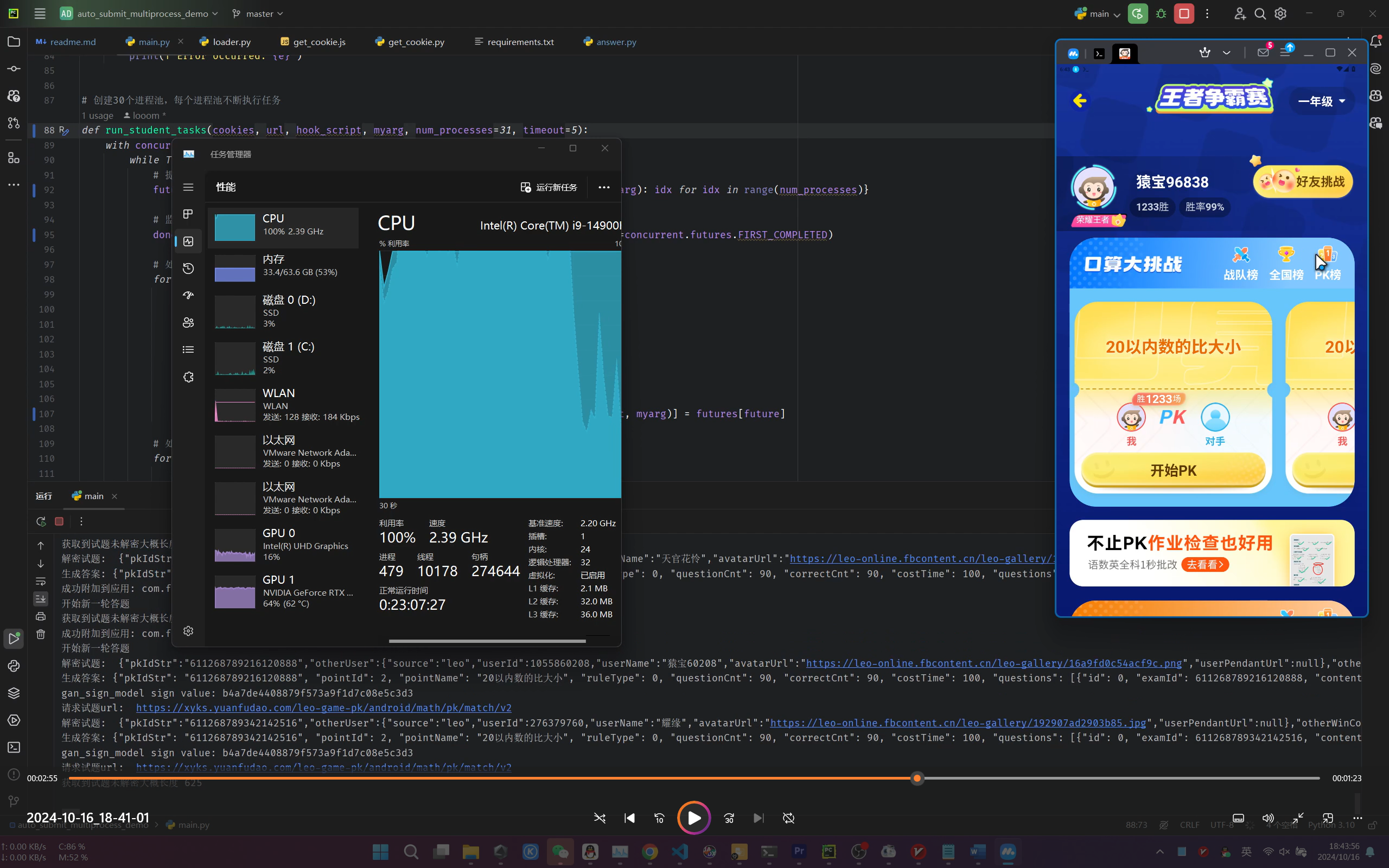Click the 开始PK button
The height and width of the screenshot is (868, 1389).
(x=1173, y=470)
